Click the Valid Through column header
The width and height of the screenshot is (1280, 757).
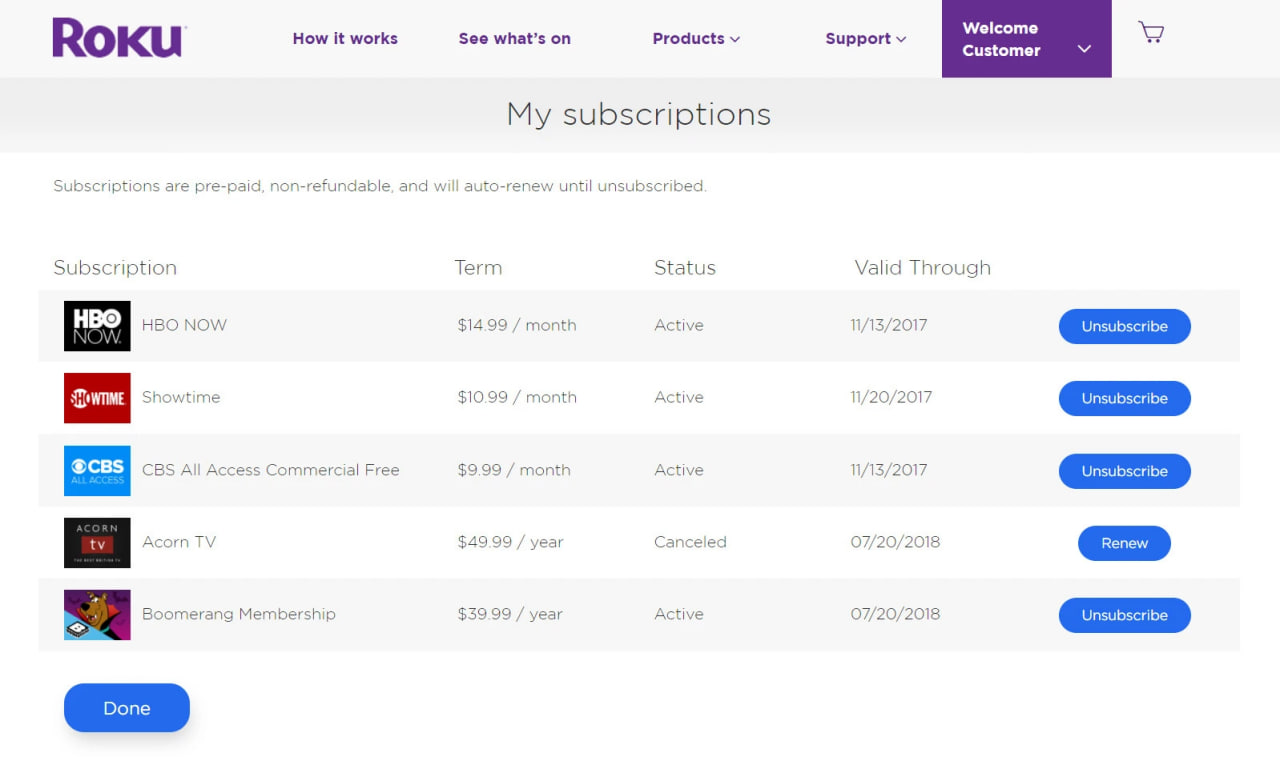(x=922, y=268)
